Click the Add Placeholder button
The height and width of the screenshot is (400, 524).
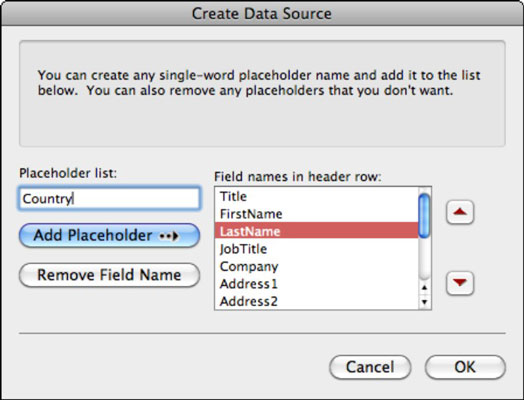110,236
